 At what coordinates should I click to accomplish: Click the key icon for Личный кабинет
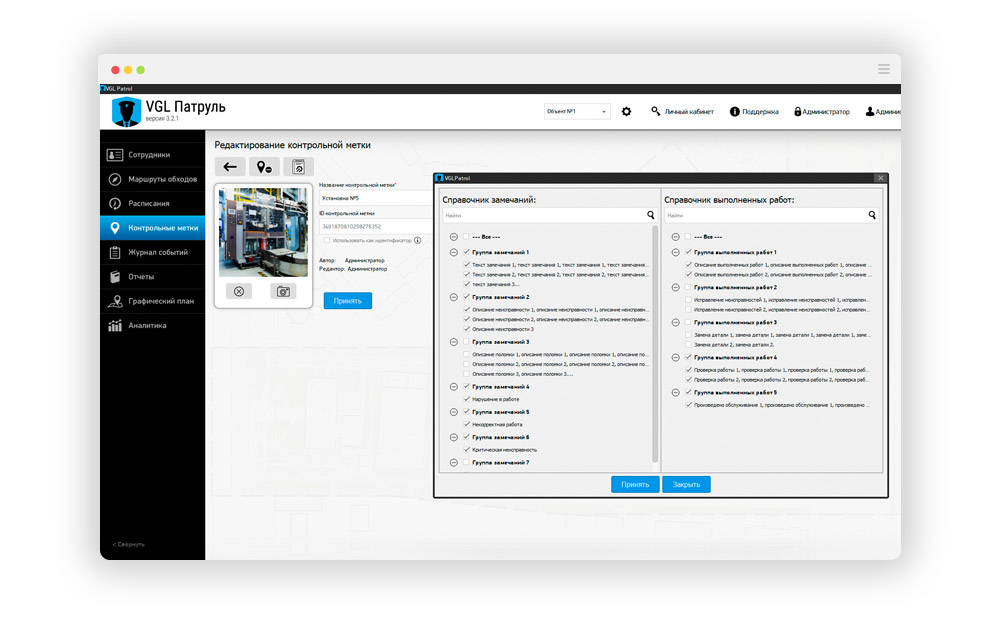(656, 111)
